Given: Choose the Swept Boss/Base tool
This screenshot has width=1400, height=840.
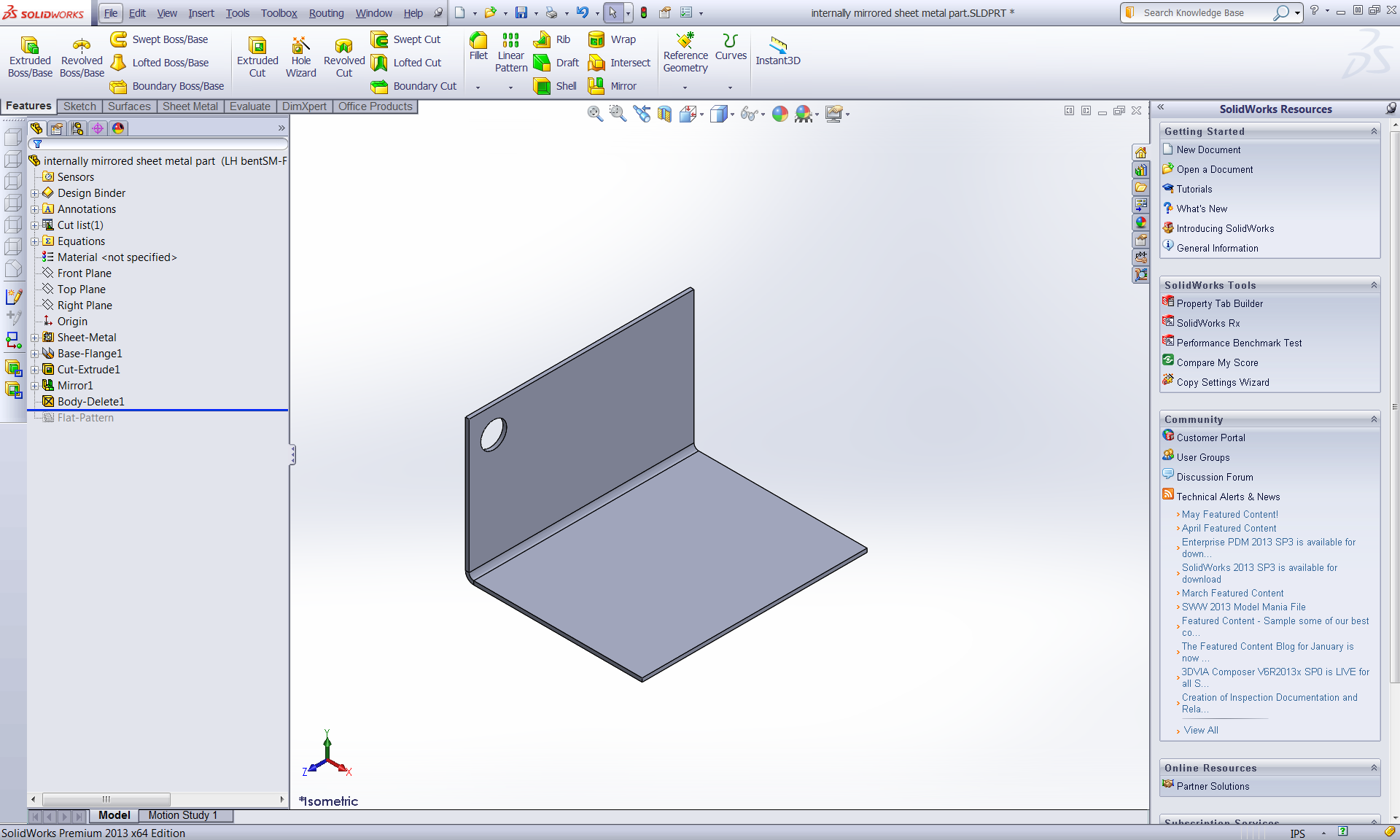Looking at the screenshot, I should coord(160,39).
